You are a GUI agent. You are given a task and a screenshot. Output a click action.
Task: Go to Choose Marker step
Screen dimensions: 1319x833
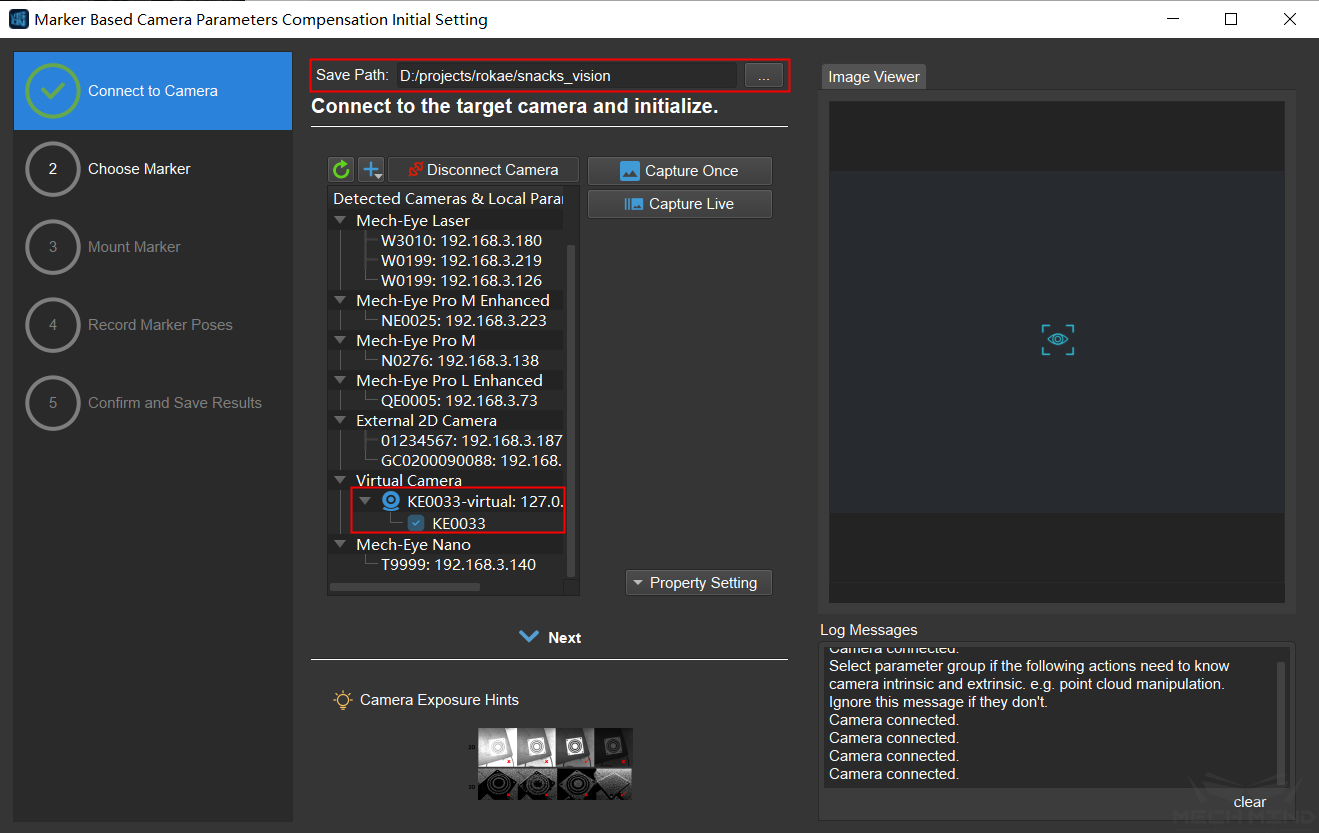(x=153, y=169)
